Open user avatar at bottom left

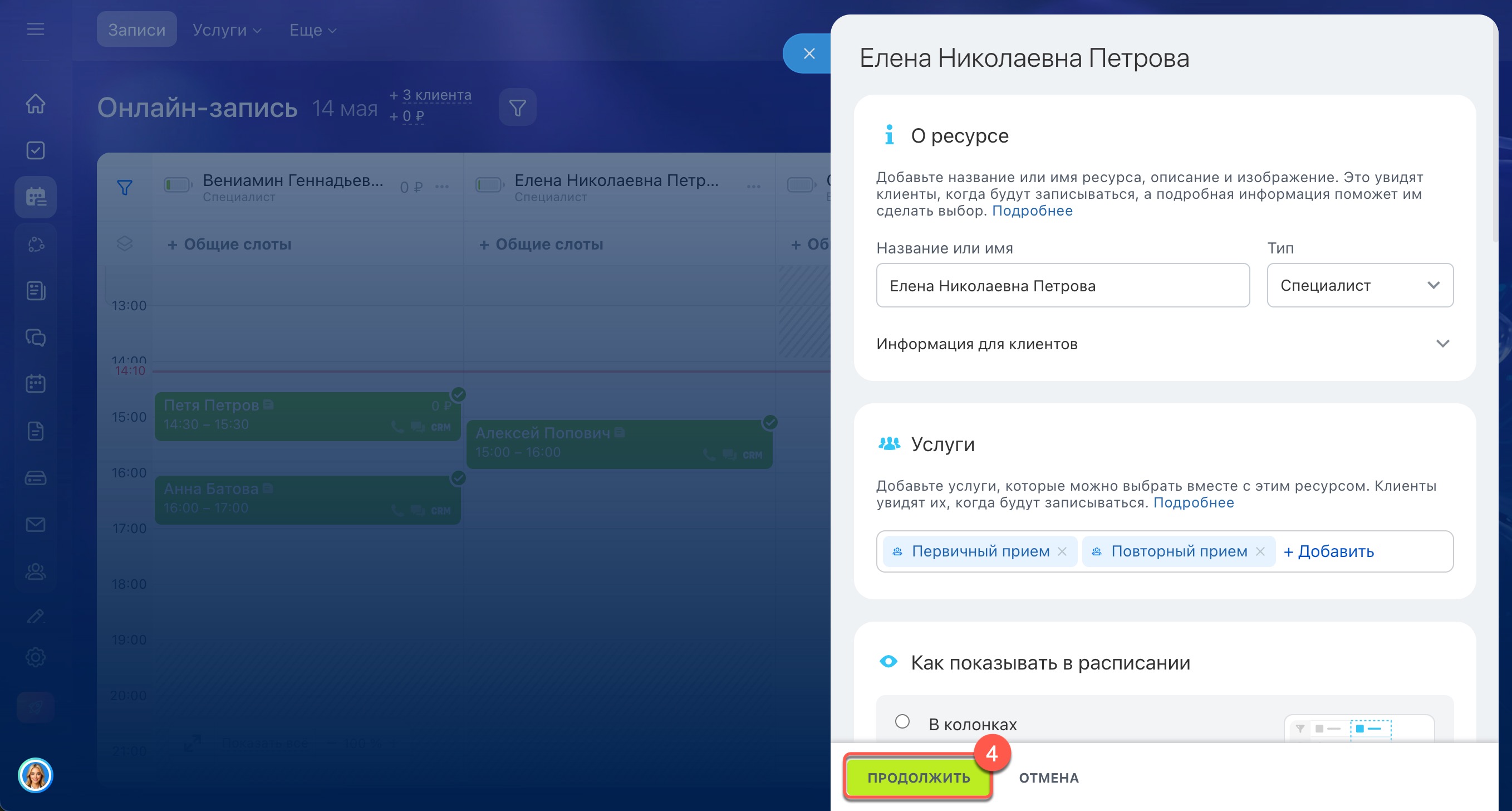(35, 775)
